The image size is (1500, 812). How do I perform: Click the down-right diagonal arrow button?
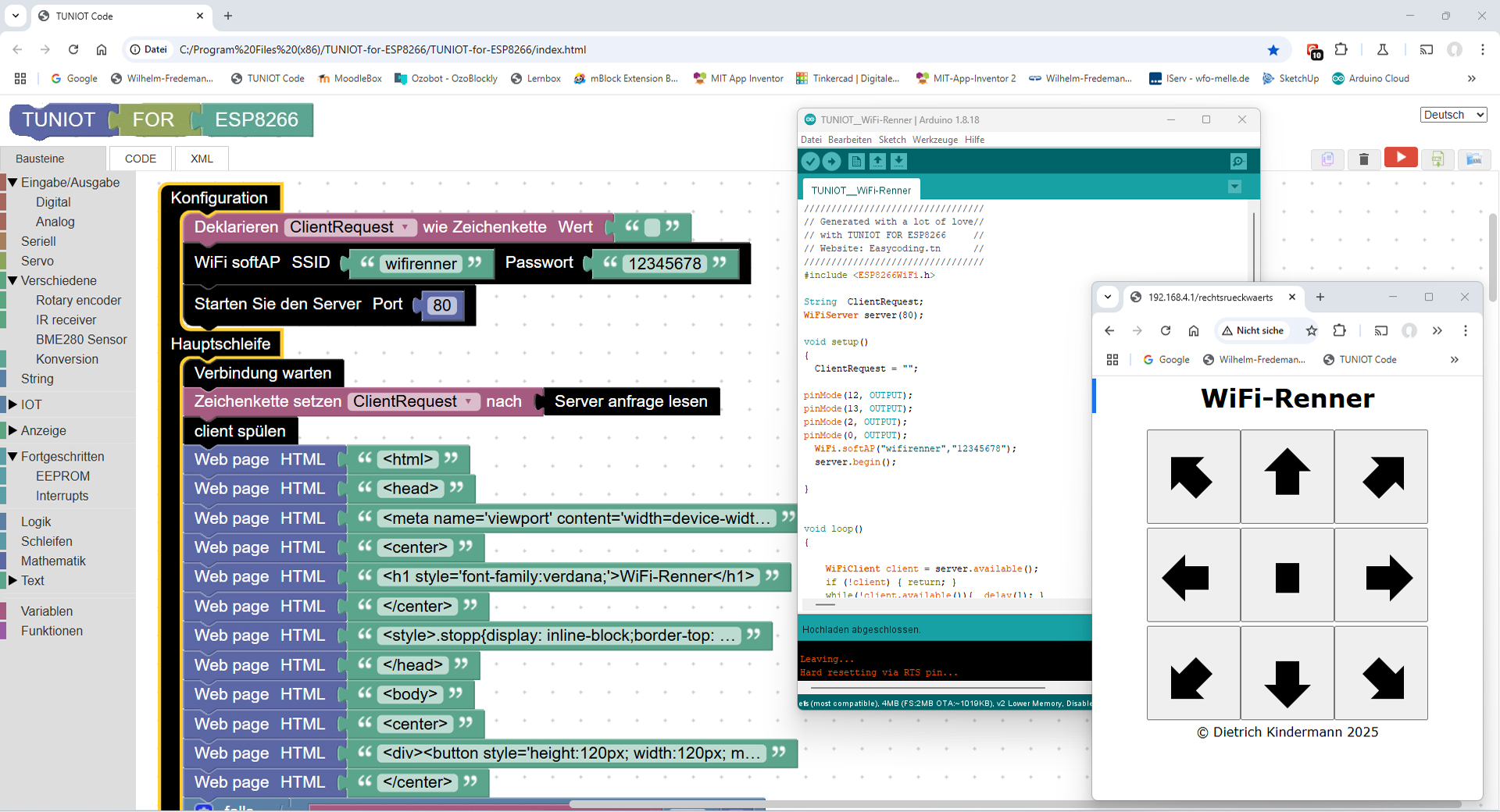[1380, 673]
